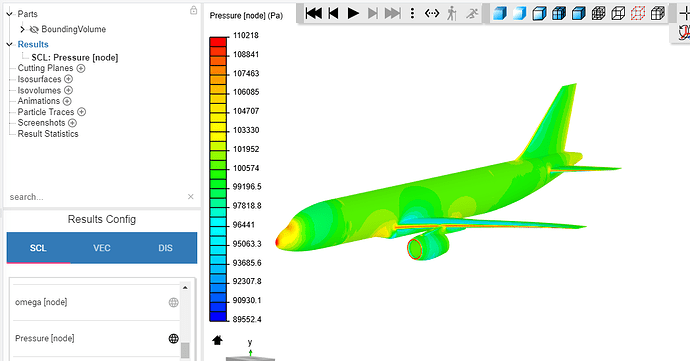The image size is (690, 361).
Task: Choose the solid shaded blue cube render mode
Action: [500, 13]
